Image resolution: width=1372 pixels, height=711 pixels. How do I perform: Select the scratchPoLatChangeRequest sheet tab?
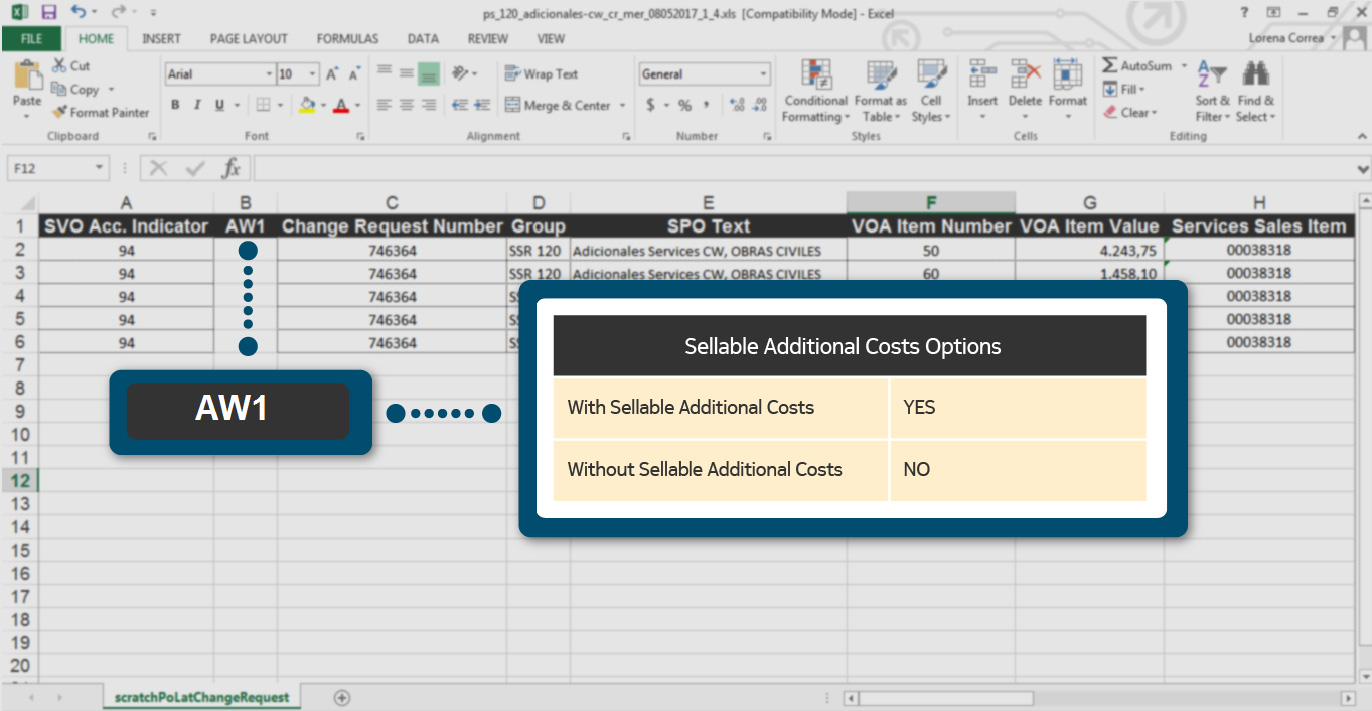coord(201,697)
